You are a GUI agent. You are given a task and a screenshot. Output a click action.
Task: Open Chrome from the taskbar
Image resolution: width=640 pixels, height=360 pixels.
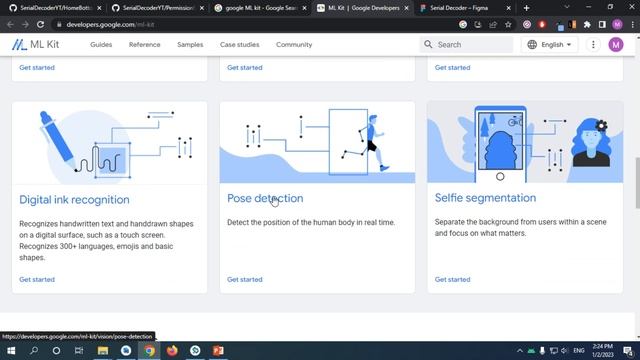pos(149,351)
